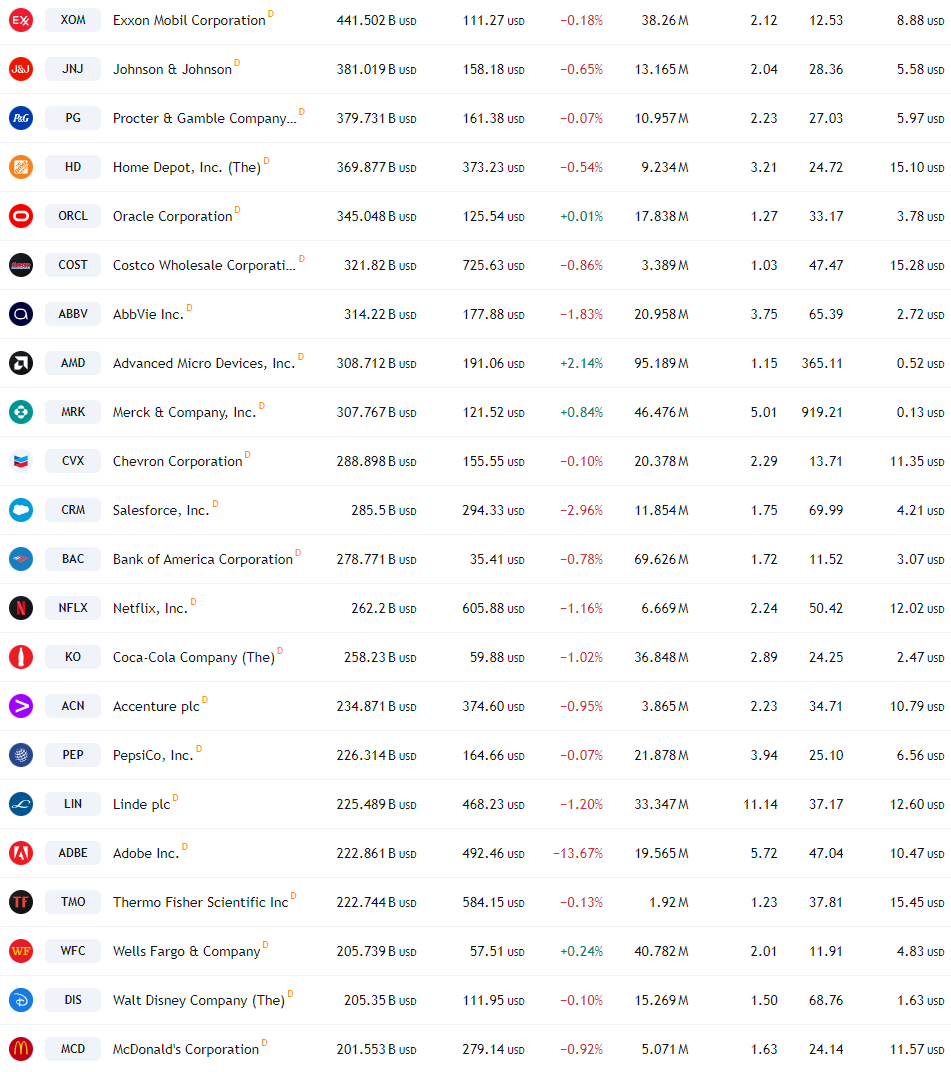Click the Salesforce cloud logo icon
The height and width of the screenshot is (1072, 951).
coord(21,510)
